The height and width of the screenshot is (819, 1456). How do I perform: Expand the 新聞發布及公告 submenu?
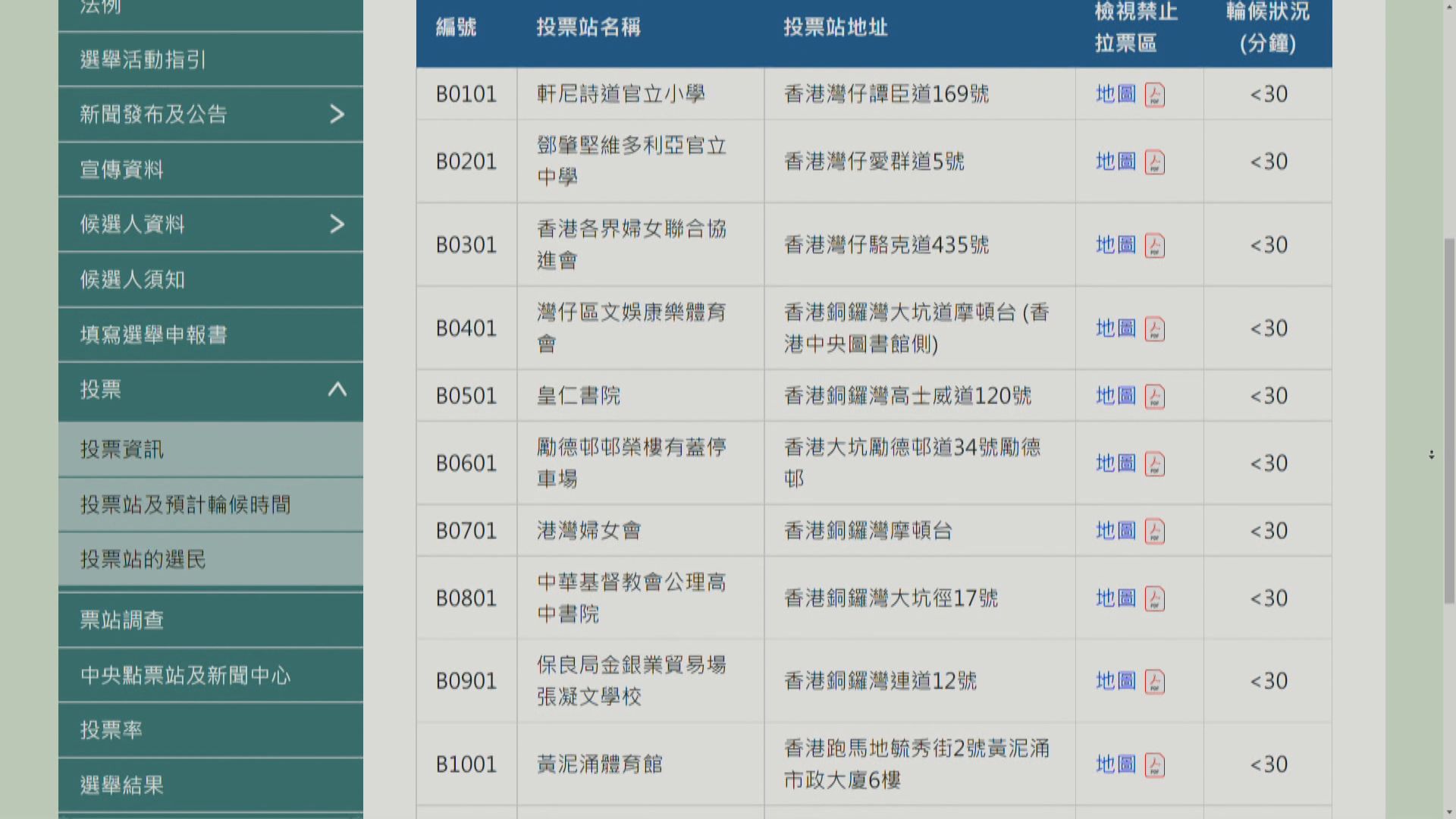(x=339, y=115)
